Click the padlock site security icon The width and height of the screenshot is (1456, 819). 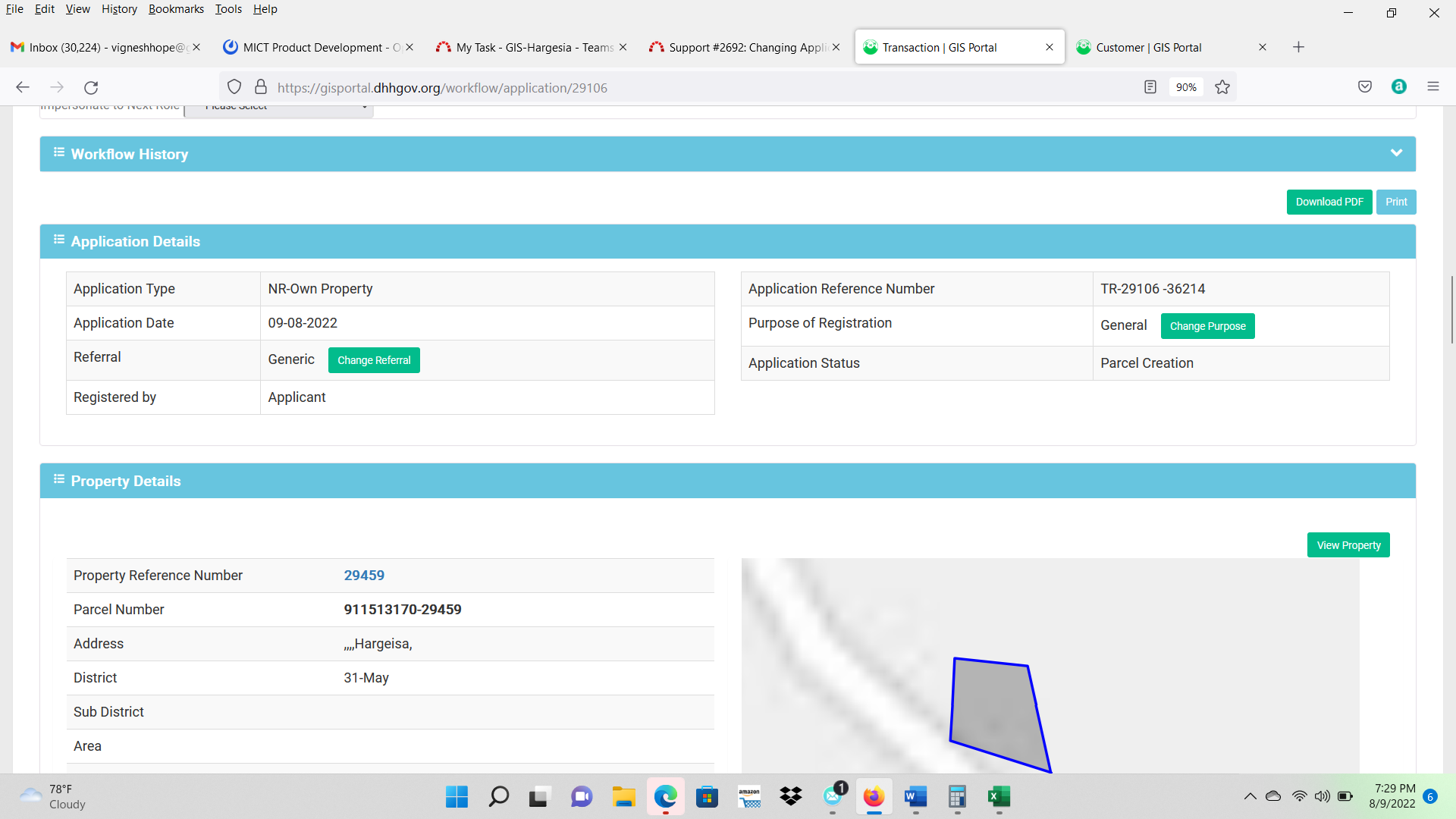click(261, 87)
